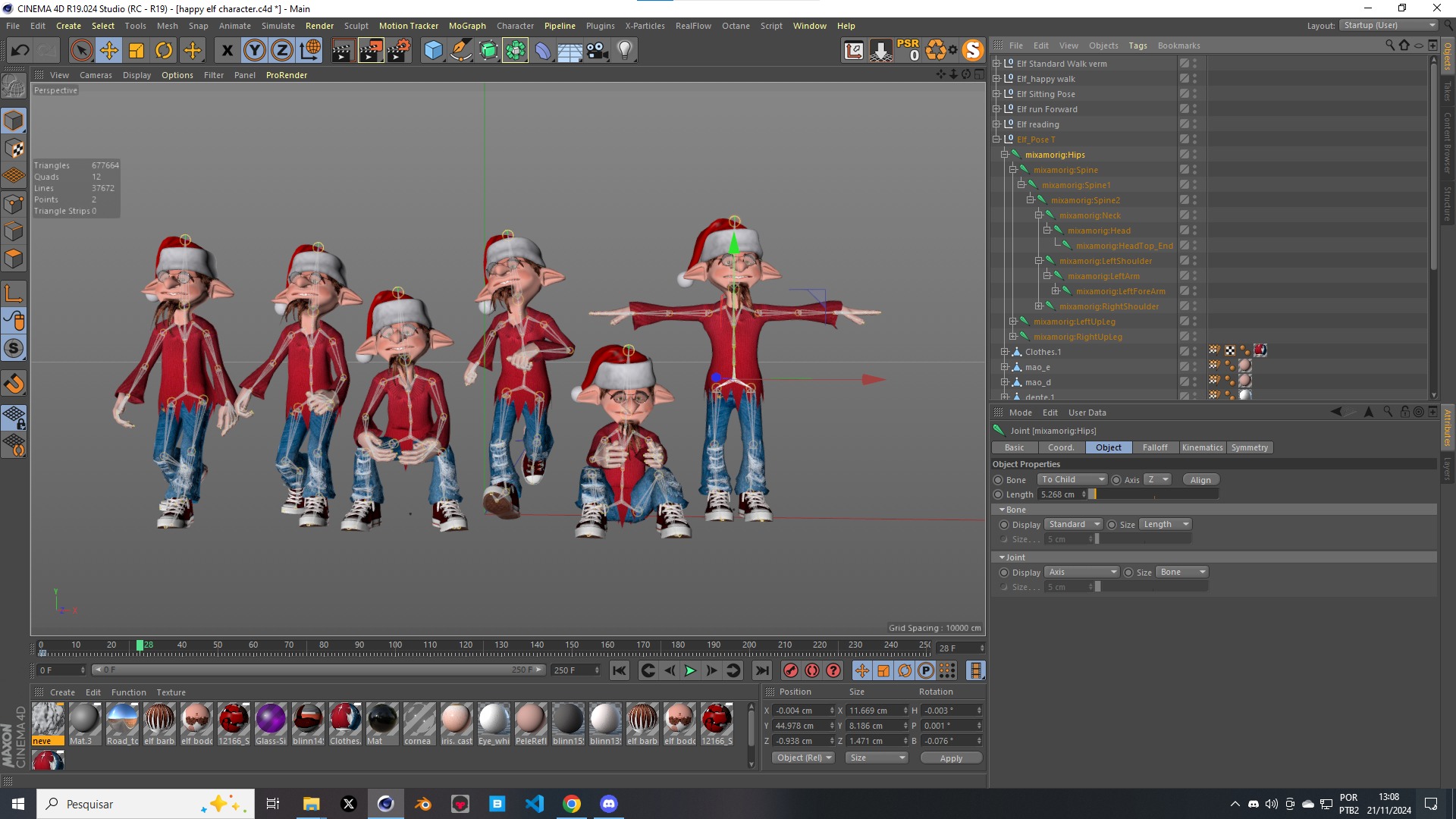The image size is (1456, 819).
Task: Toggle Autokeying red button
Action: coord(812,670)
